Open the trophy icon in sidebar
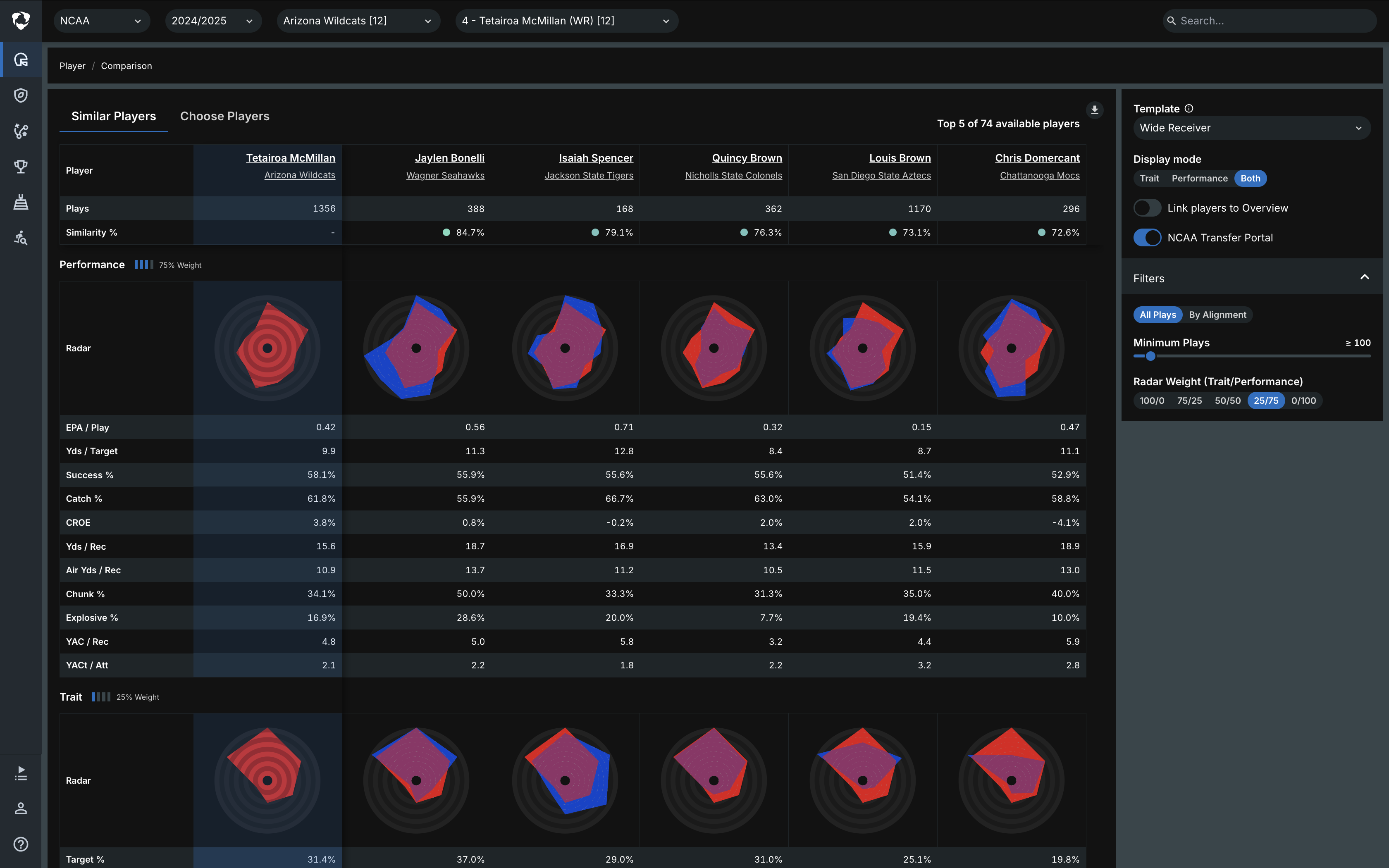This screenshot has width=1389, height=868. point(21,167)
